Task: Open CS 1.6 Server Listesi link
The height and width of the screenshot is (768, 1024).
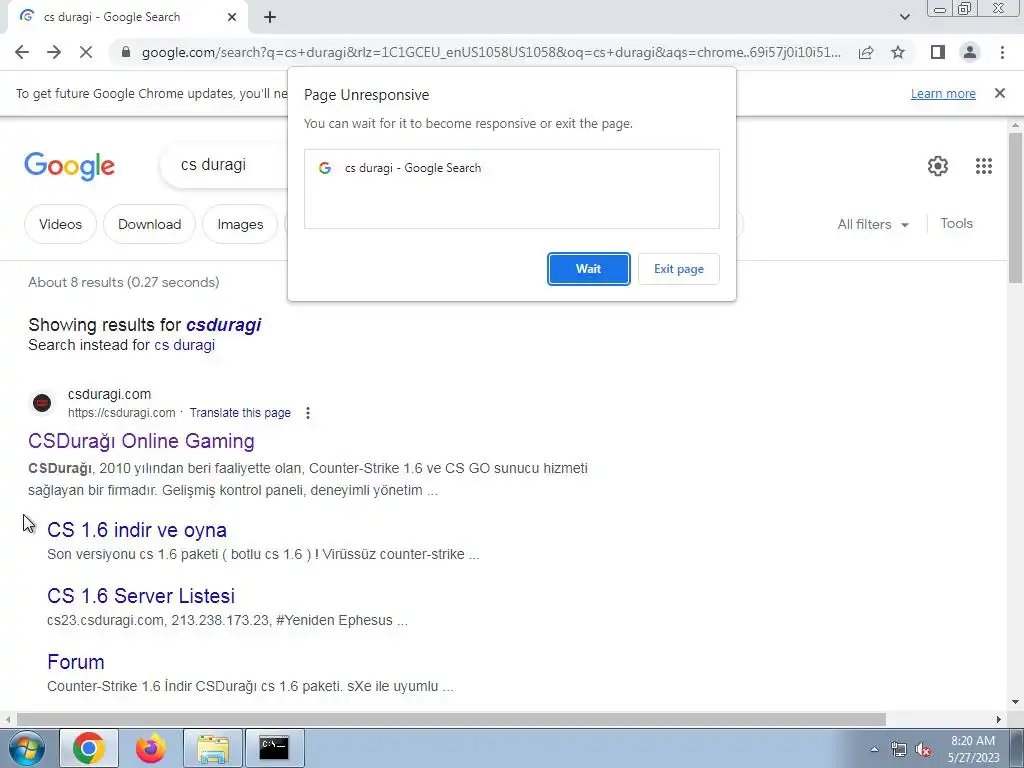Action: [x=141, y=596]
